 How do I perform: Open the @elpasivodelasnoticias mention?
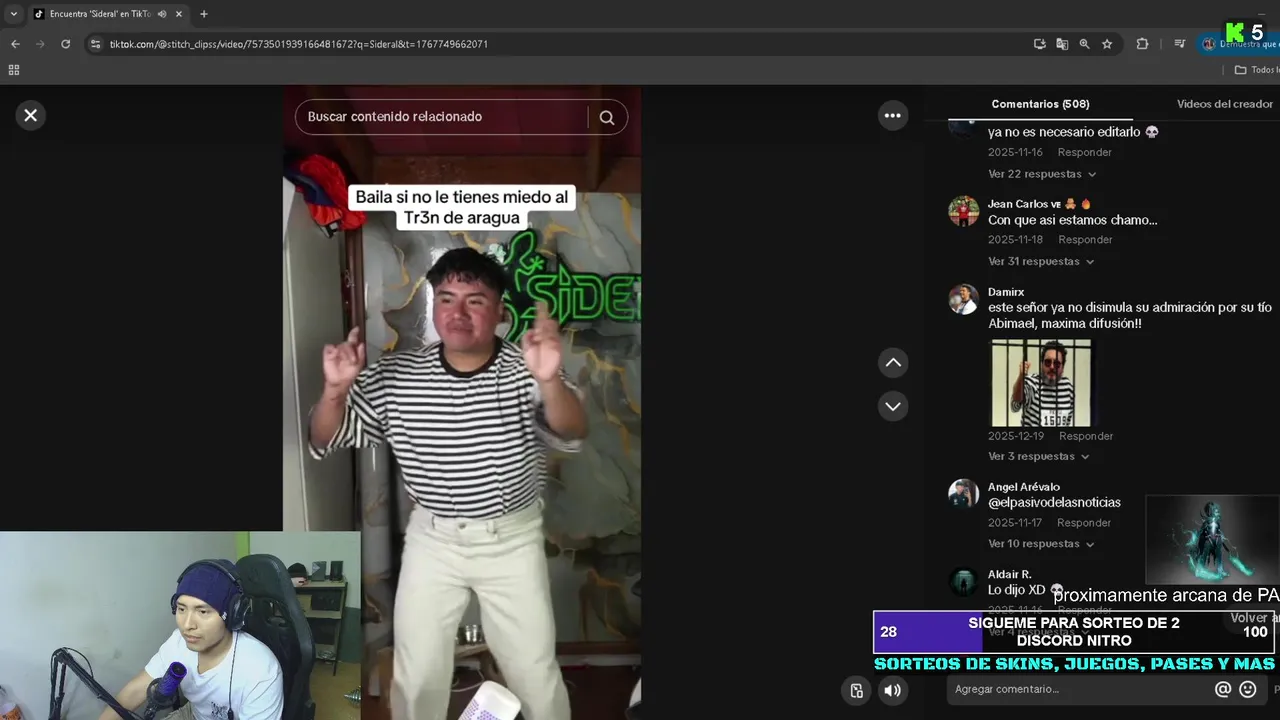click(1054, 502)
